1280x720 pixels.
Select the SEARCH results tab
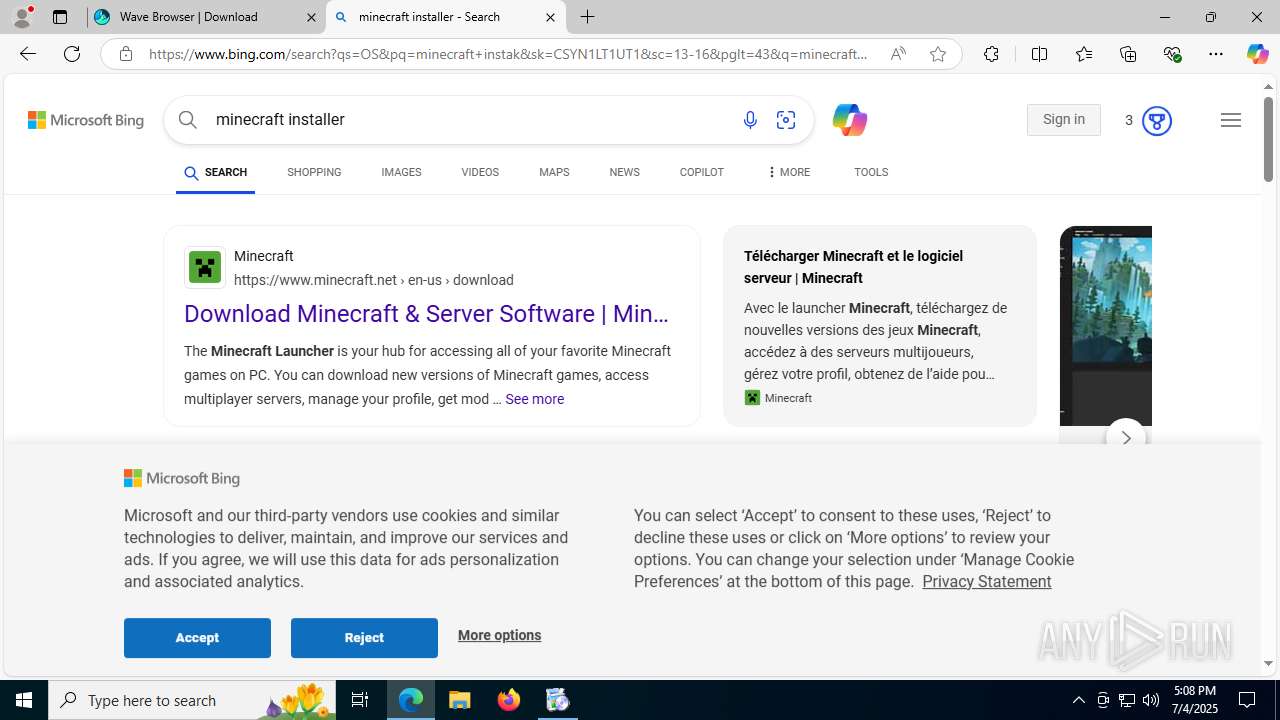point(215,173)
